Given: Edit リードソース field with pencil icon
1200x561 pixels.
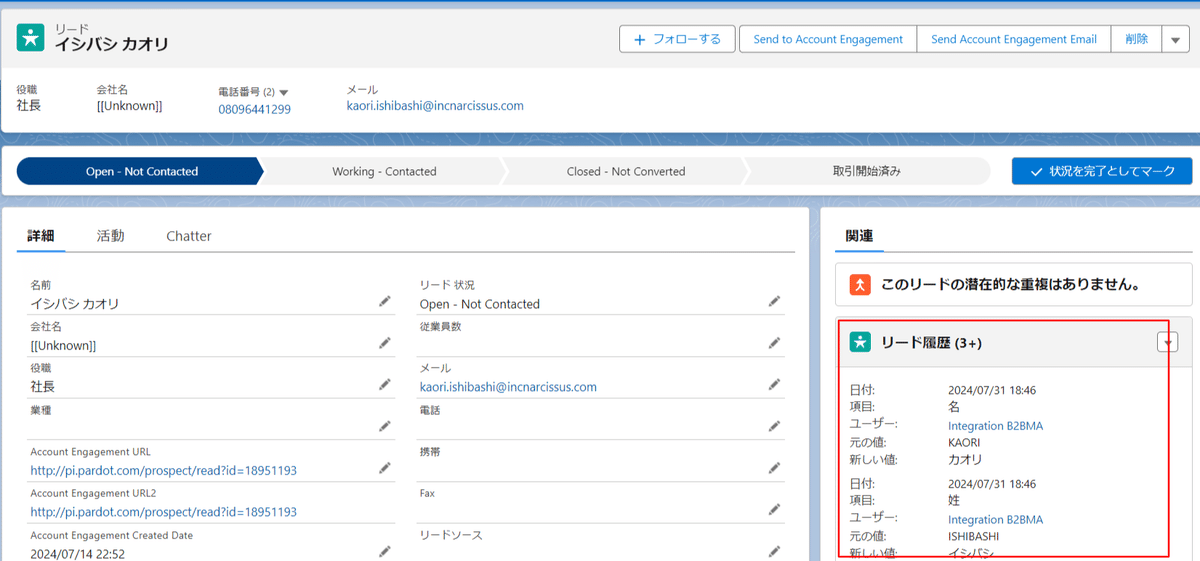Looking at the screenshot, I should point(774,551).
